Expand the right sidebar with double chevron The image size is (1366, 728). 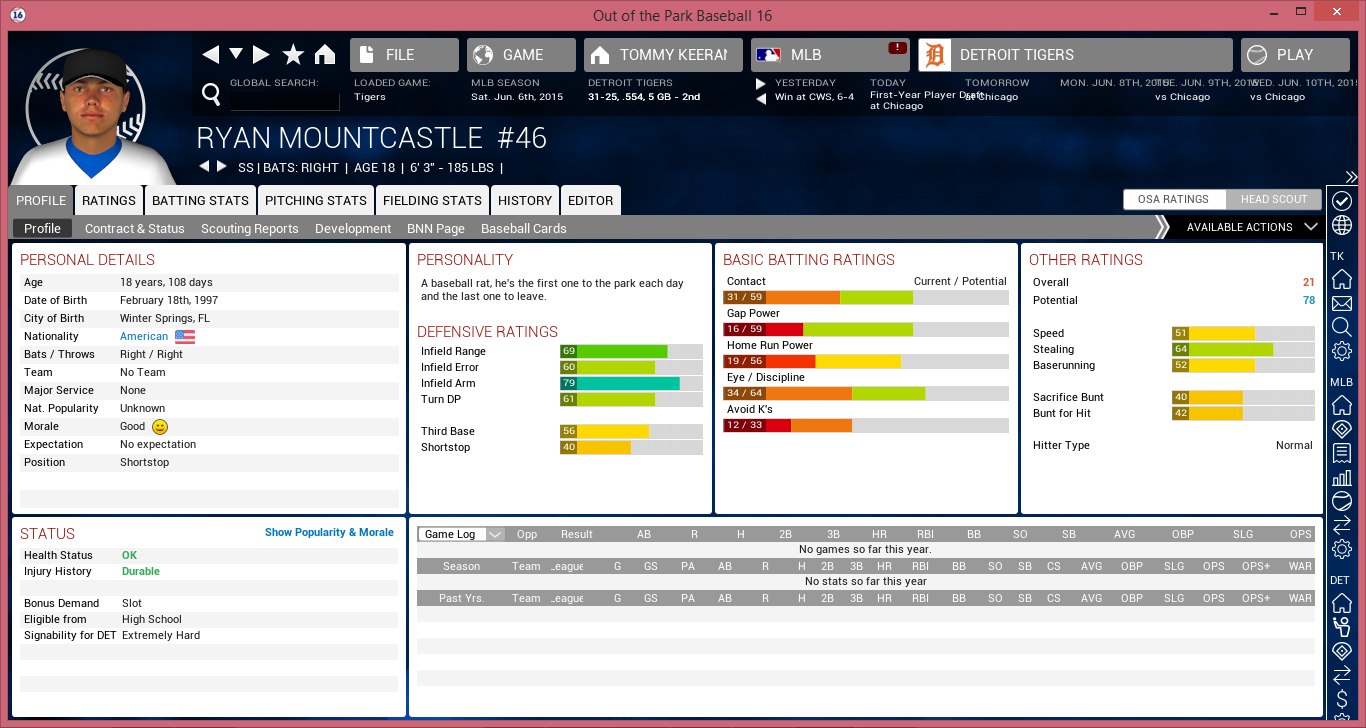[1351, 177]
